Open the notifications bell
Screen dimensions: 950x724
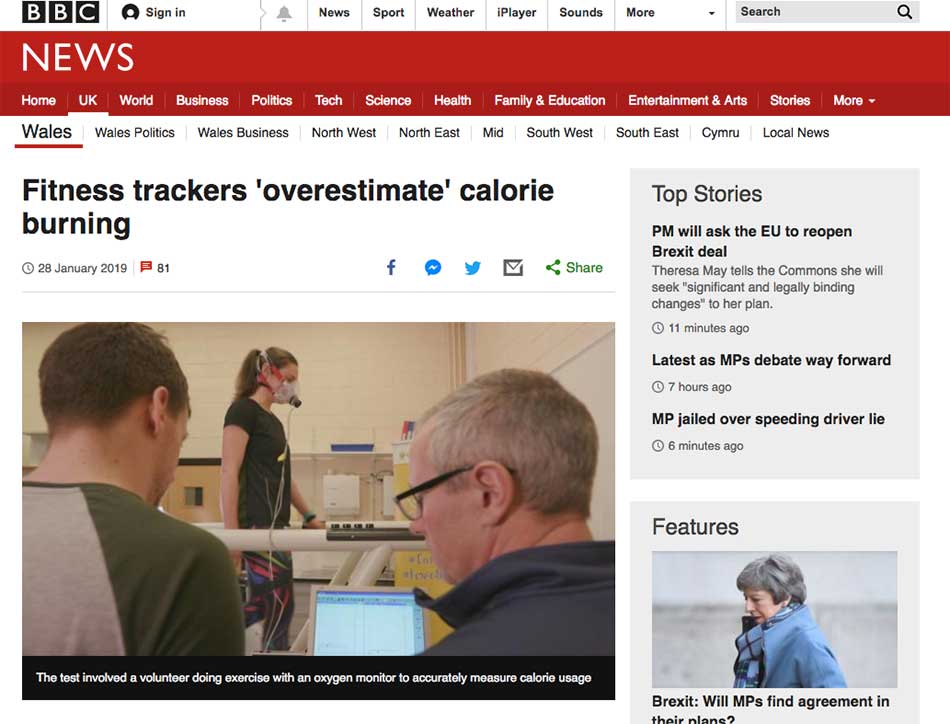(284, 13)
